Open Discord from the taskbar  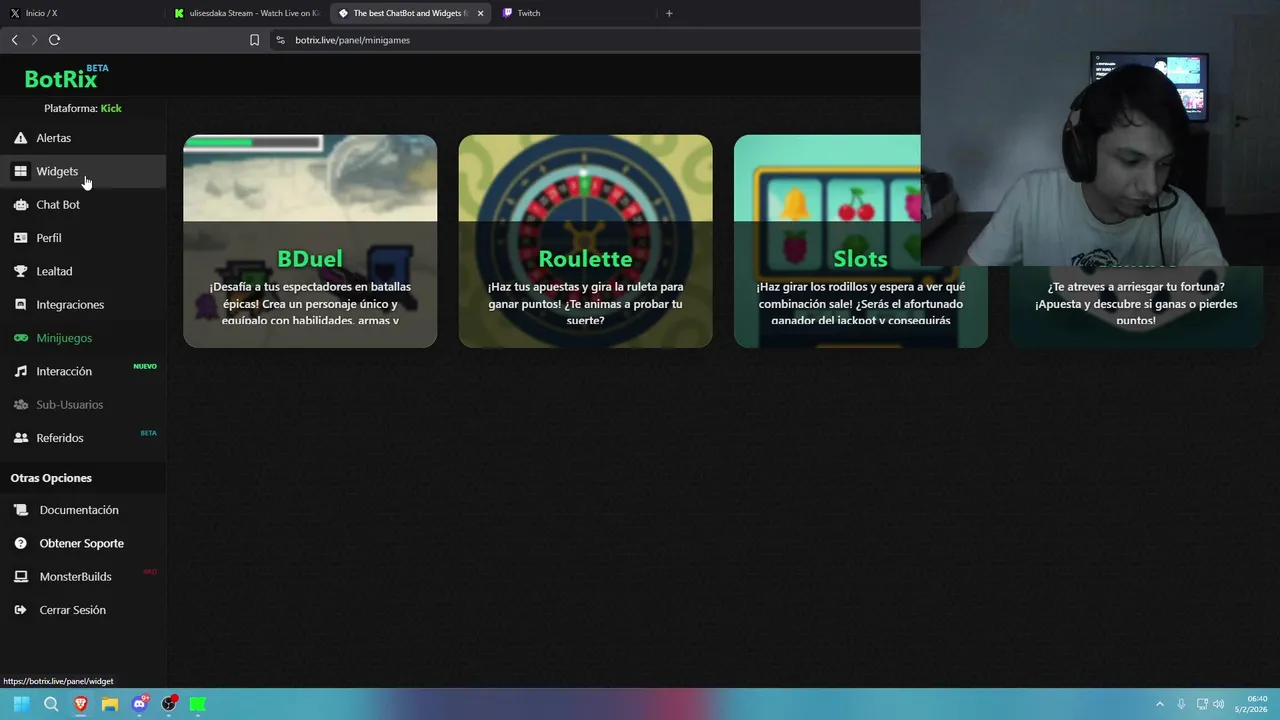click(140, 704)
